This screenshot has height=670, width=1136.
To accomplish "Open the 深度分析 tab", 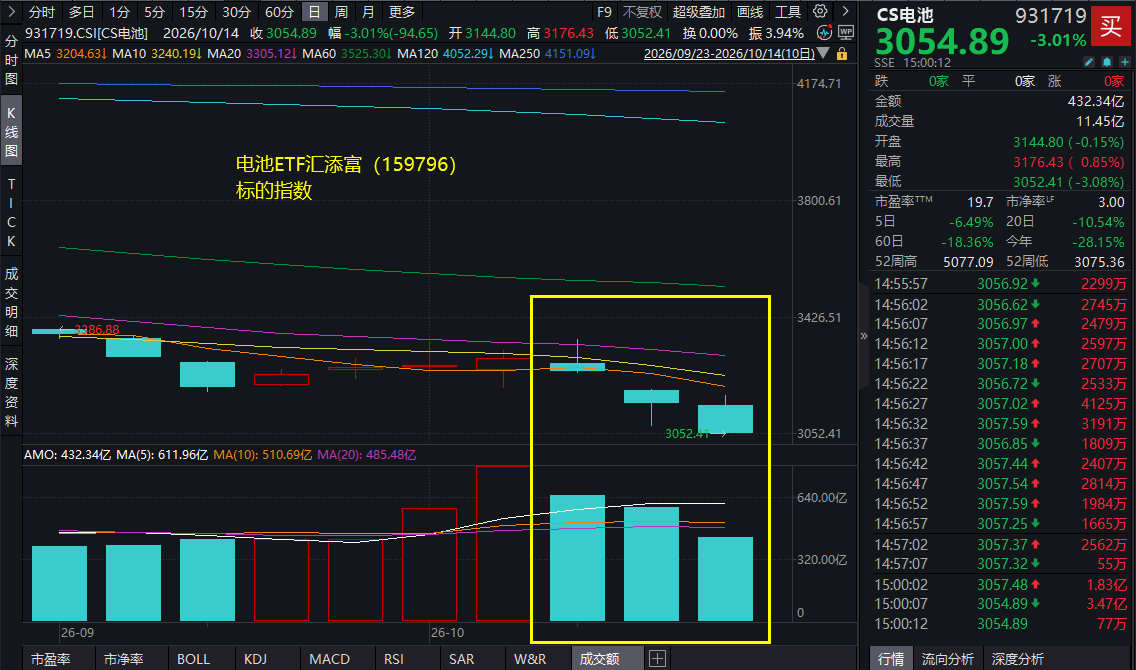I will point(1017,658).
